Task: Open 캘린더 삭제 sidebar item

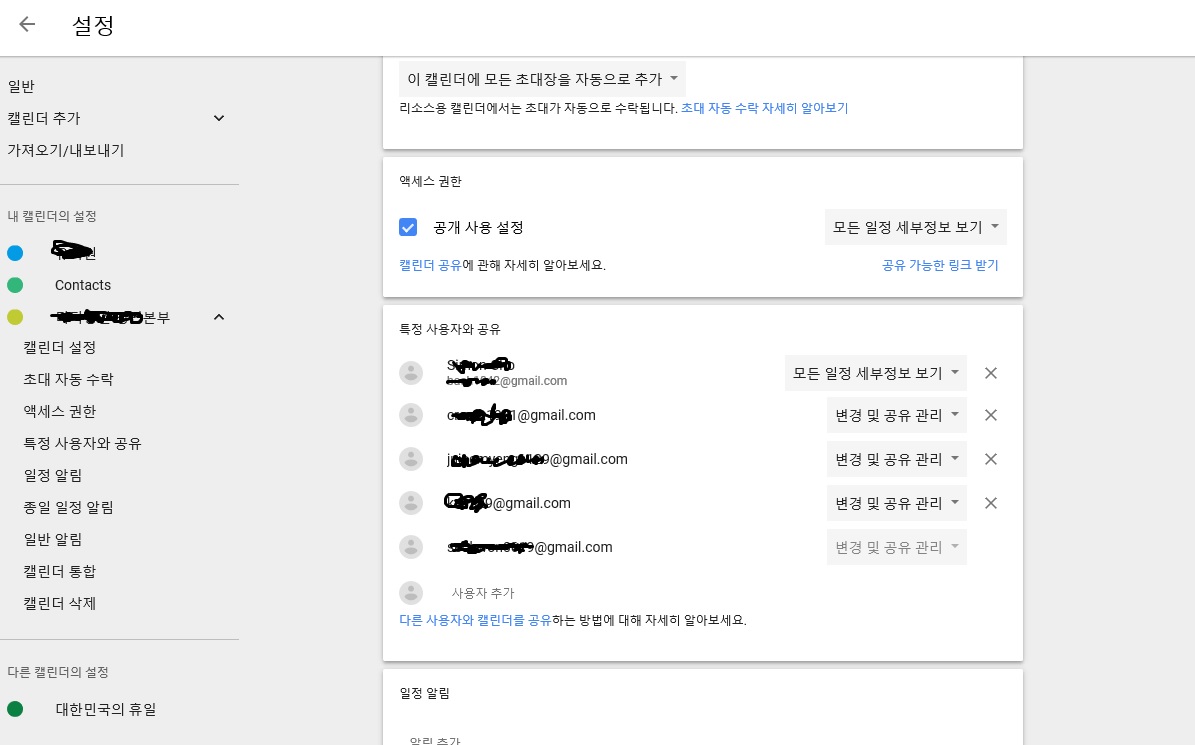Action: click(60, 603)
